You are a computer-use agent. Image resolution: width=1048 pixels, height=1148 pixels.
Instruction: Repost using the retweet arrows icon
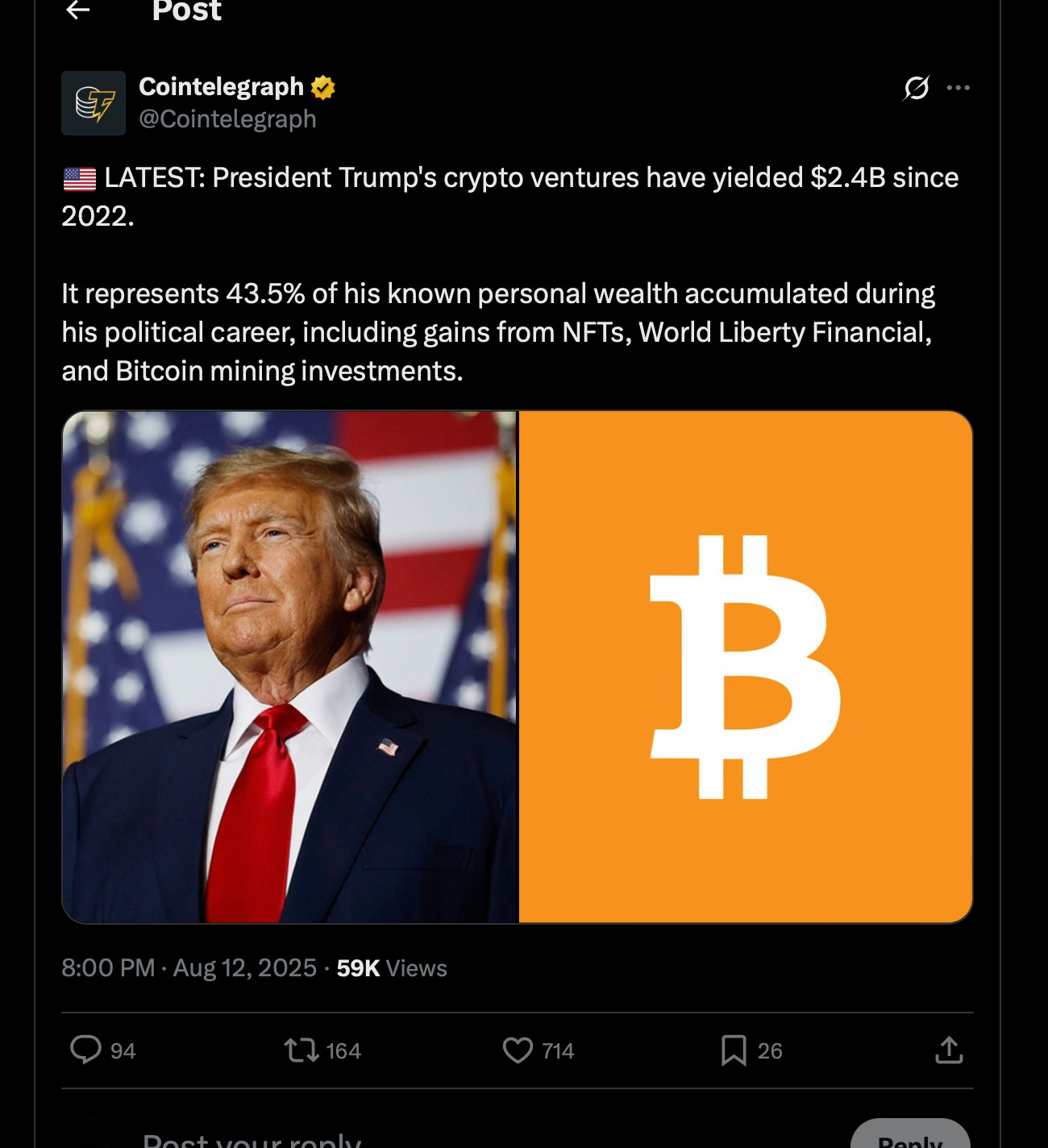point(302,1050)
